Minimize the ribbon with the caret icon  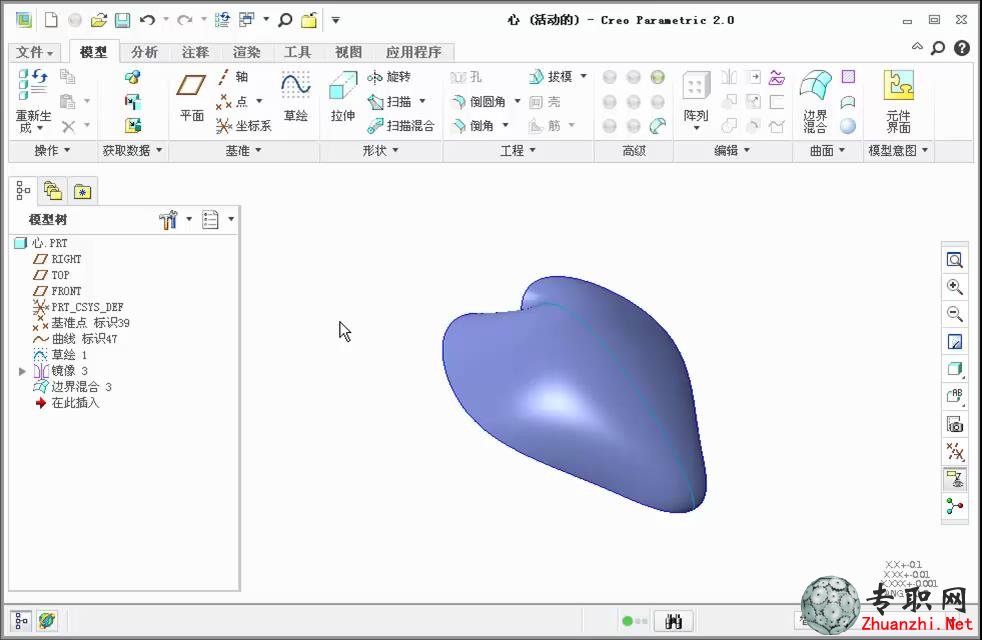tap(917, 47)
